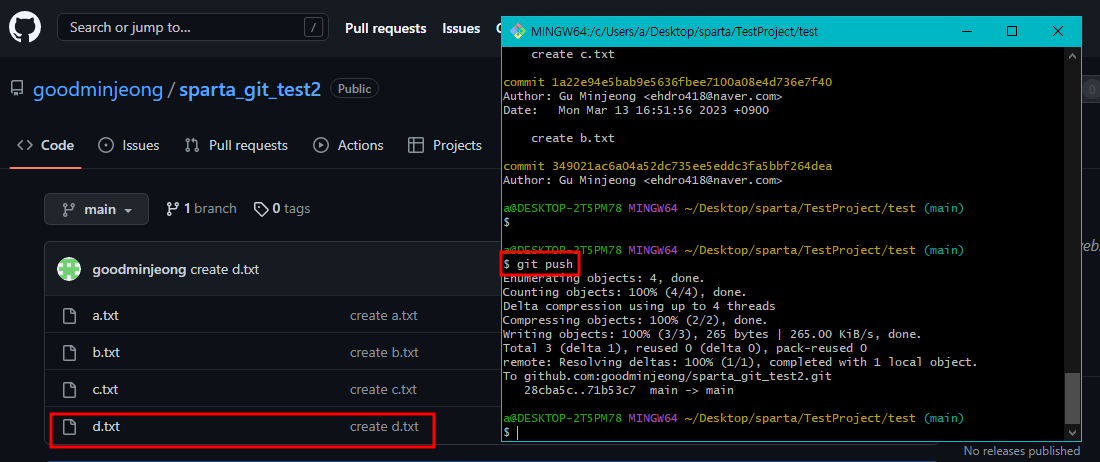Click the 28cba5c..71b53c7 main -> main line

click(x=629, y=390)
